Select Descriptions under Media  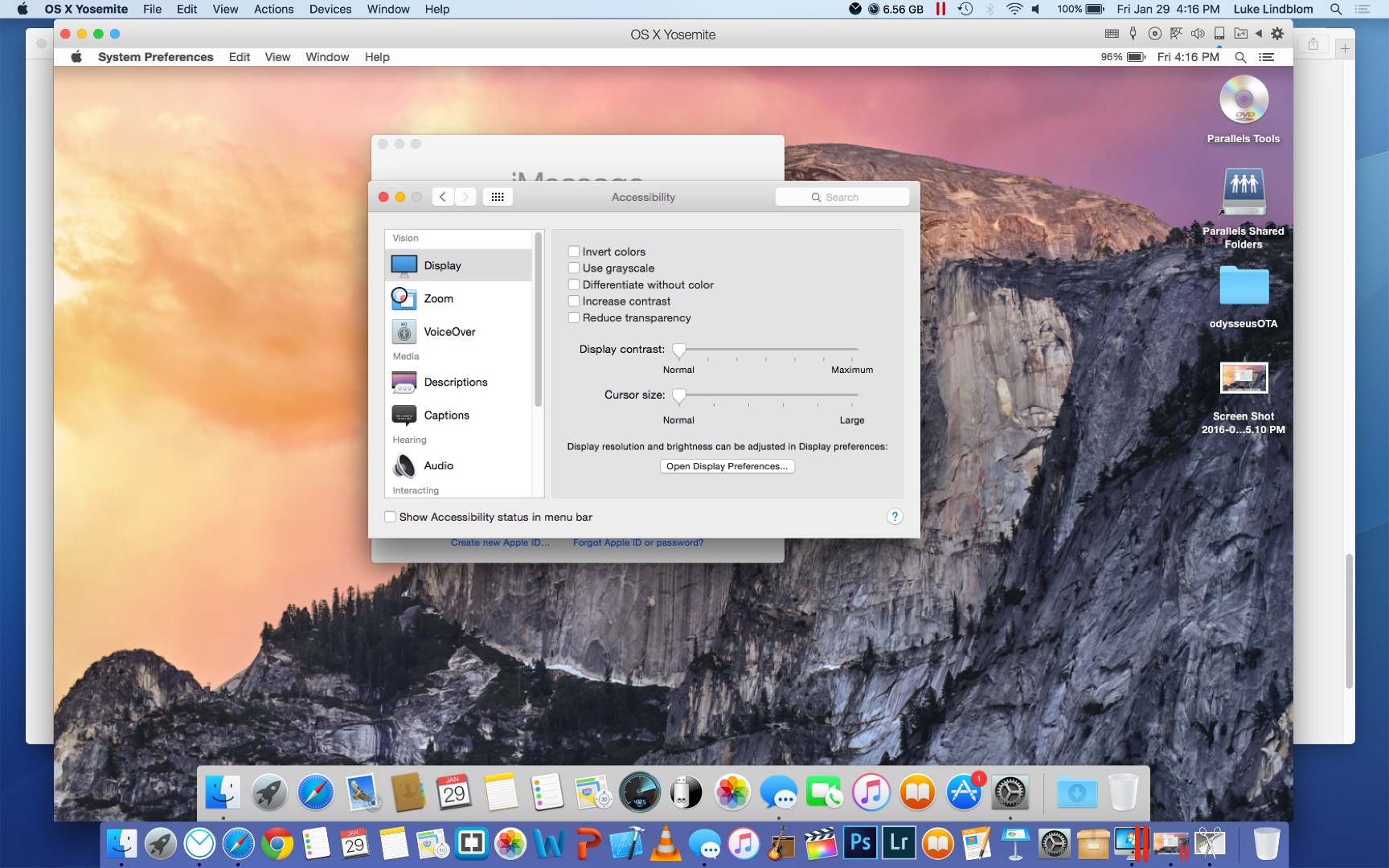click(x=458, y=382)
